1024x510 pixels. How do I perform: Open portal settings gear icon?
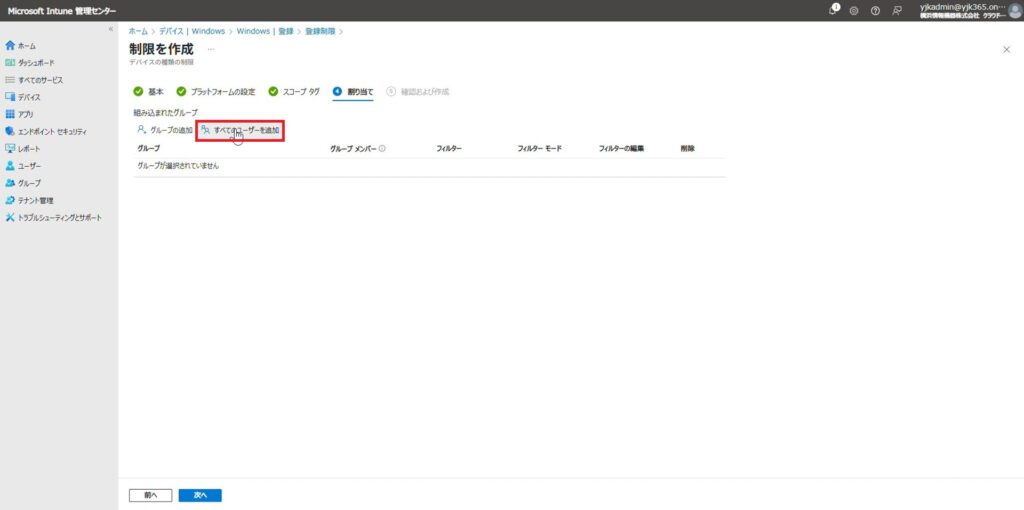click(x=854, y=10)
